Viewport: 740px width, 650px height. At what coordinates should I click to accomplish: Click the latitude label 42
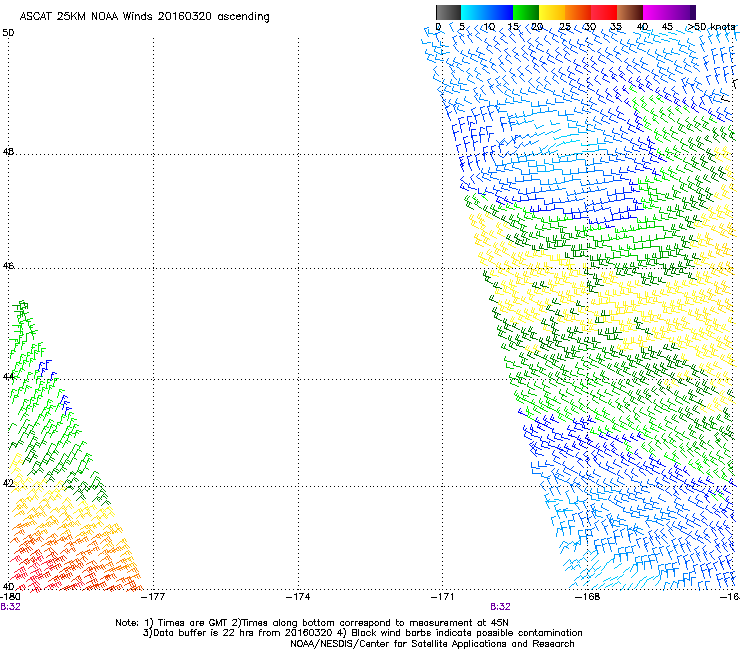pyautogui.click(x=8, y=483)
